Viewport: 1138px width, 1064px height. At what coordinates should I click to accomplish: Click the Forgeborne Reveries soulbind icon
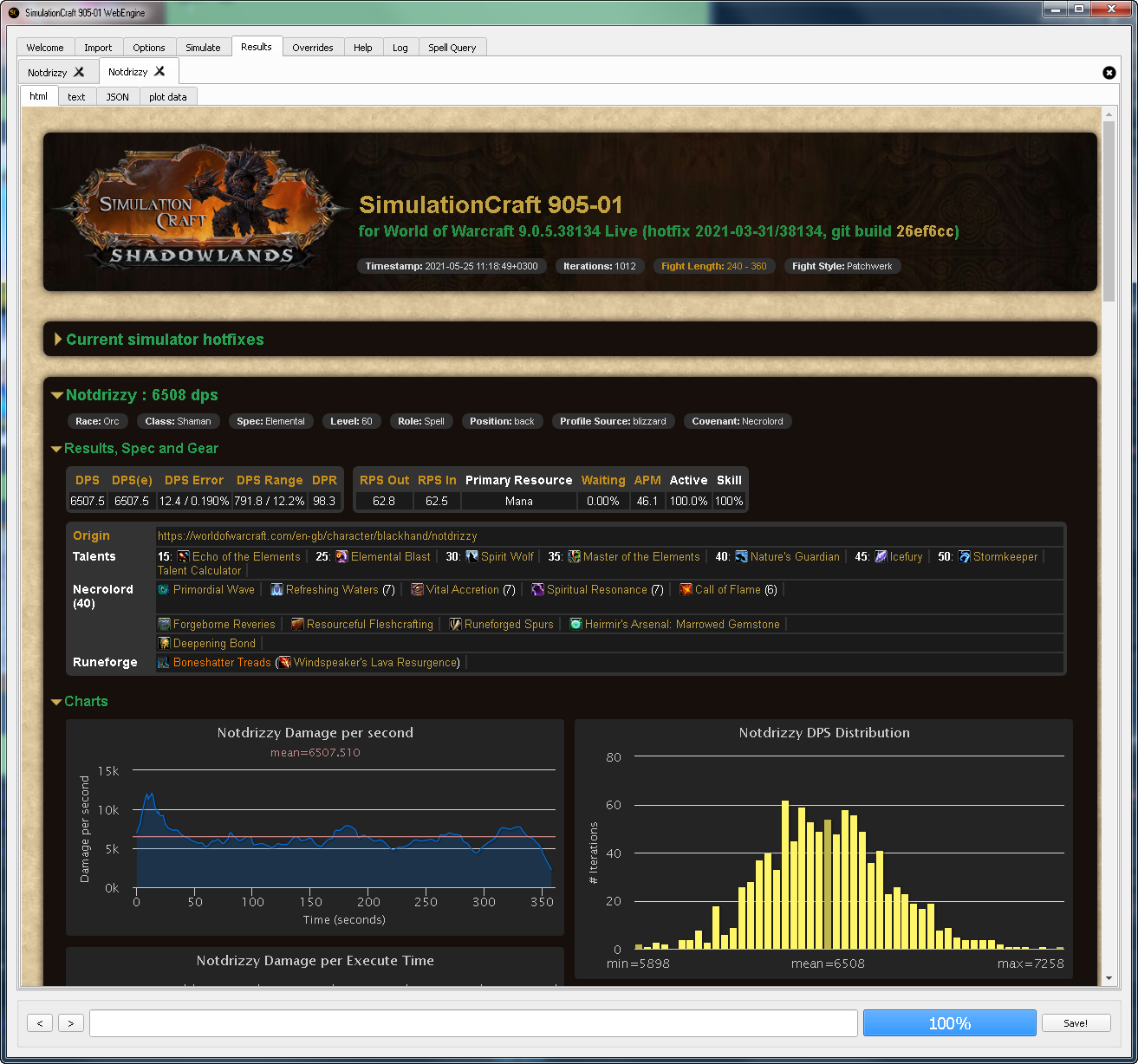pyautogui.click(x=164, y=625)
